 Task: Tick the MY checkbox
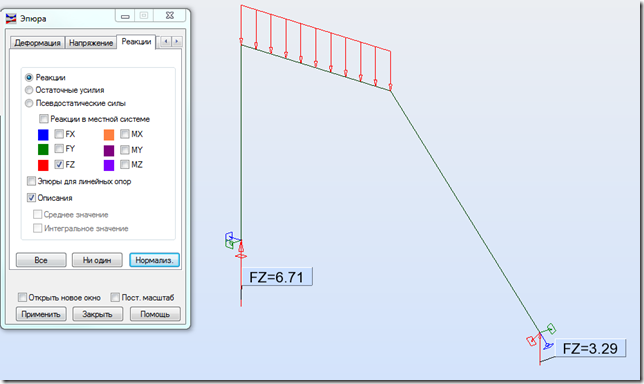coord(125,149)
